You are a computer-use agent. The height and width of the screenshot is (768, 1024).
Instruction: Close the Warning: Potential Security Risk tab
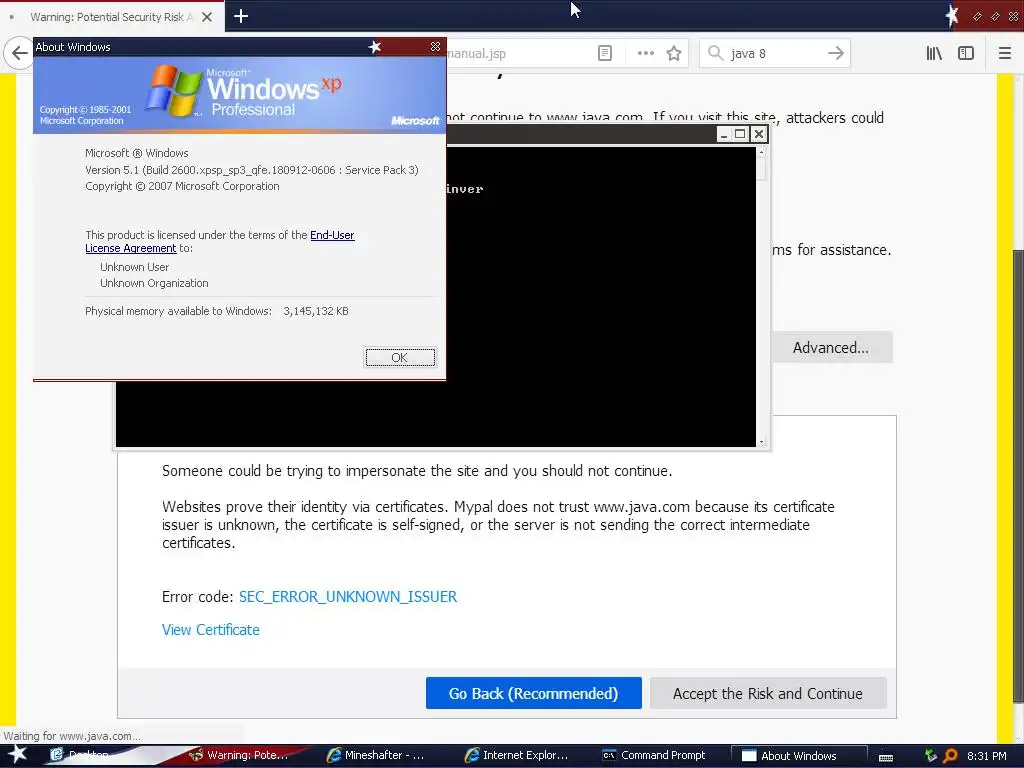coord(206,17)
